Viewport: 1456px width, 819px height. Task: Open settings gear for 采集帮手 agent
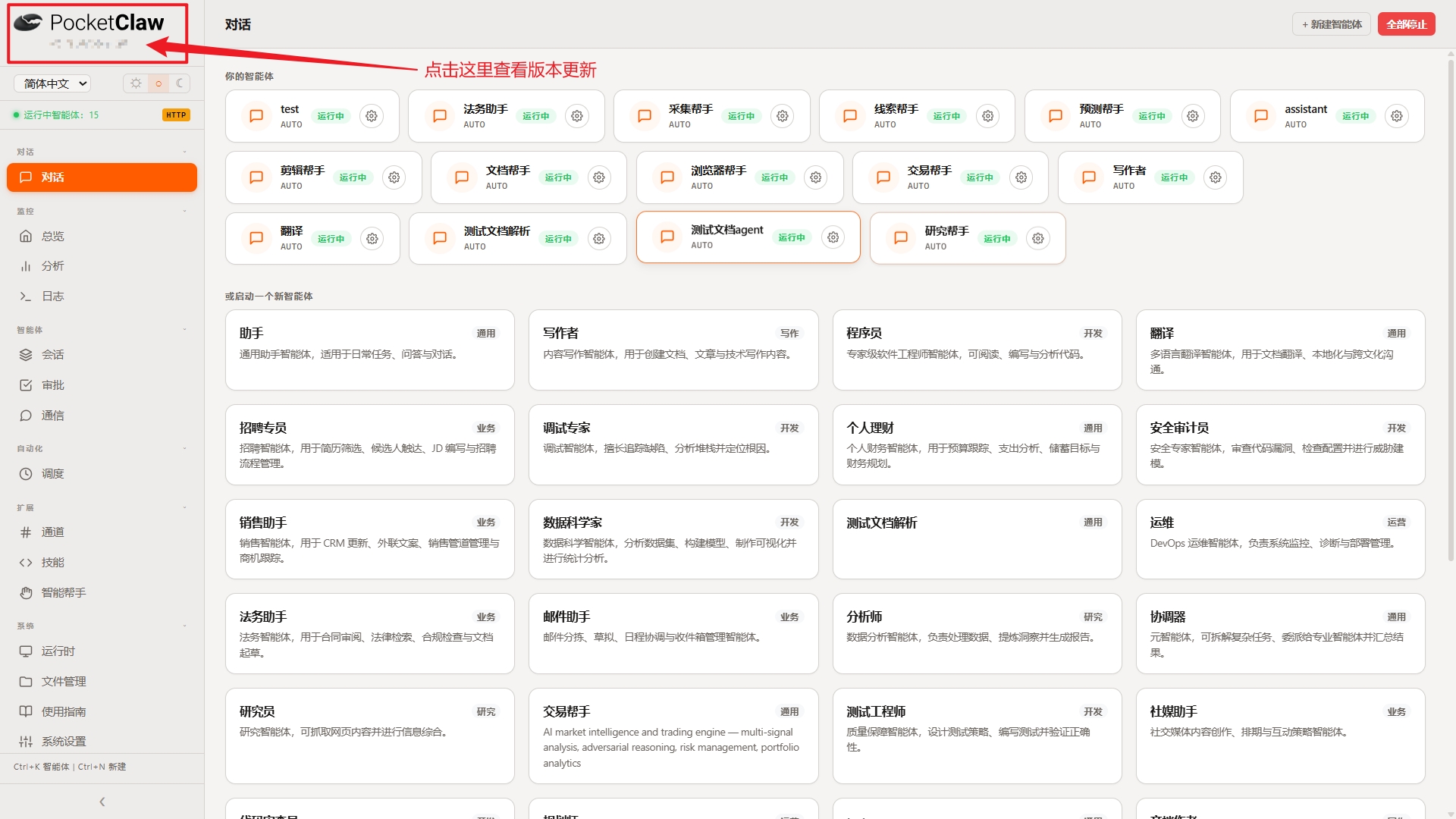pyautogui.click(x=783, y=116)
